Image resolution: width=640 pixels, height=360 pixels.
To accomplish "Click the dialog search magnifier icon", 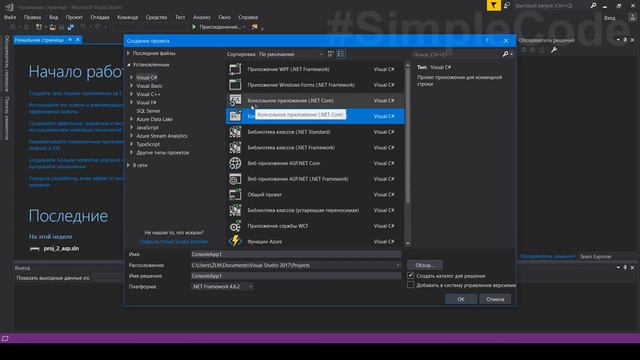I will (x=505, y=54).
